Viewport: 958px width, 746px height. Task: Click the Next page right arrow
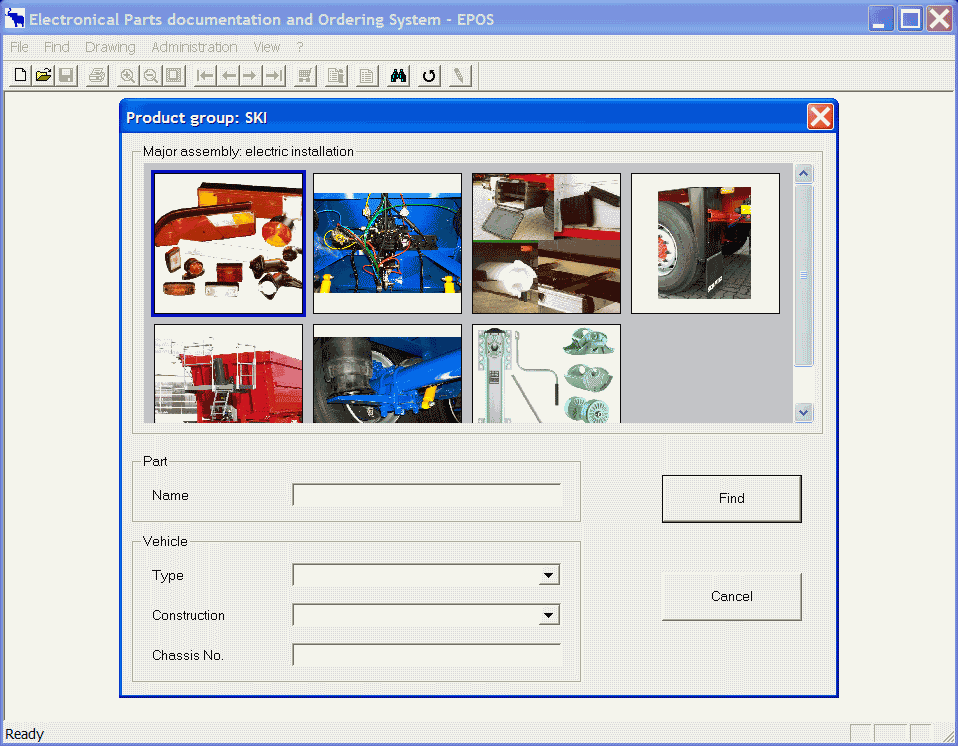(250, 76)
